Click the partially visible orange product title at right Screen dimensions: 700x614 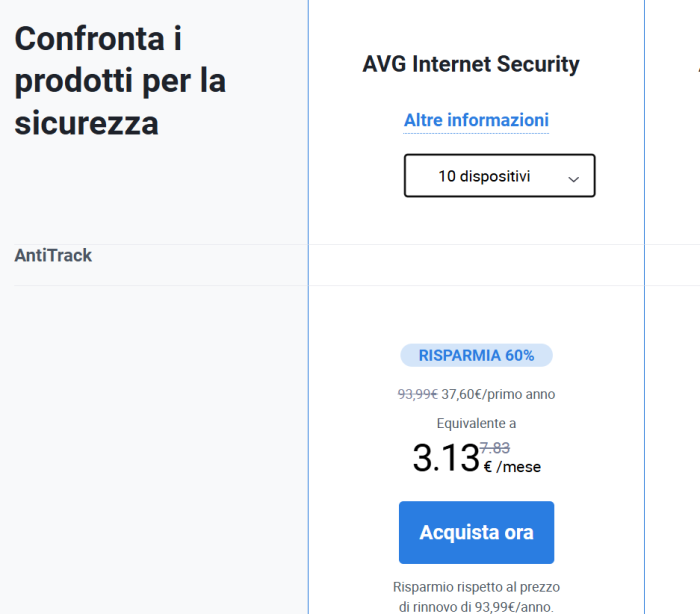(697, 65)
